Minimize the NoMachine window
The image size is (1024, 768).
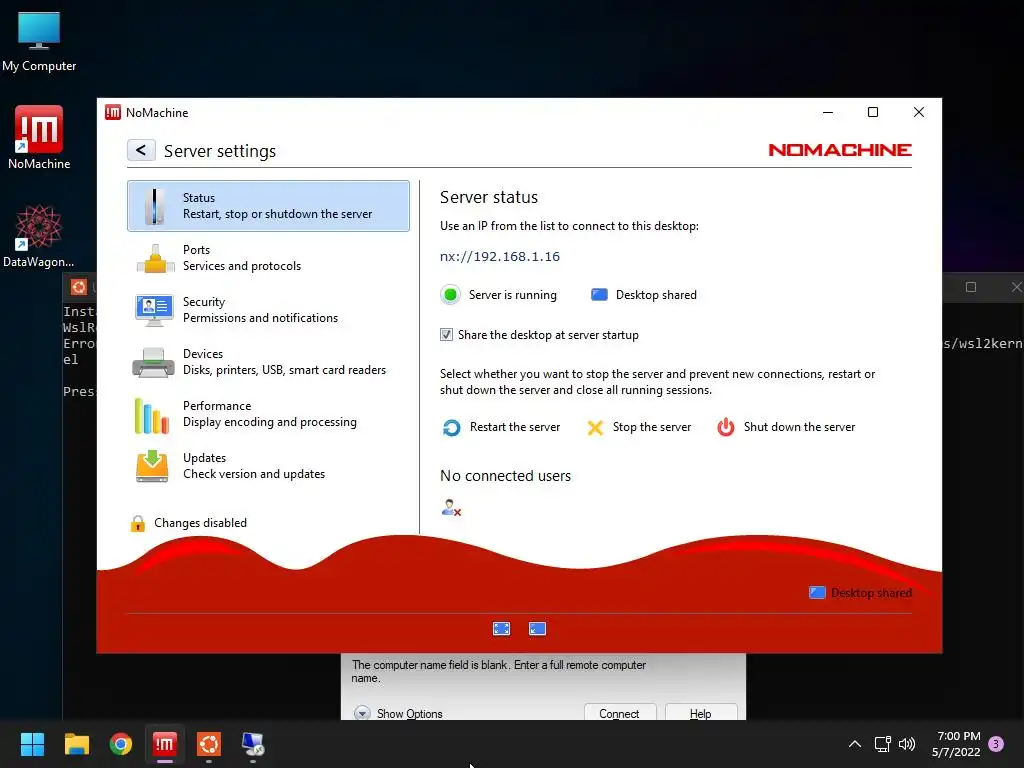coord(828,112)
